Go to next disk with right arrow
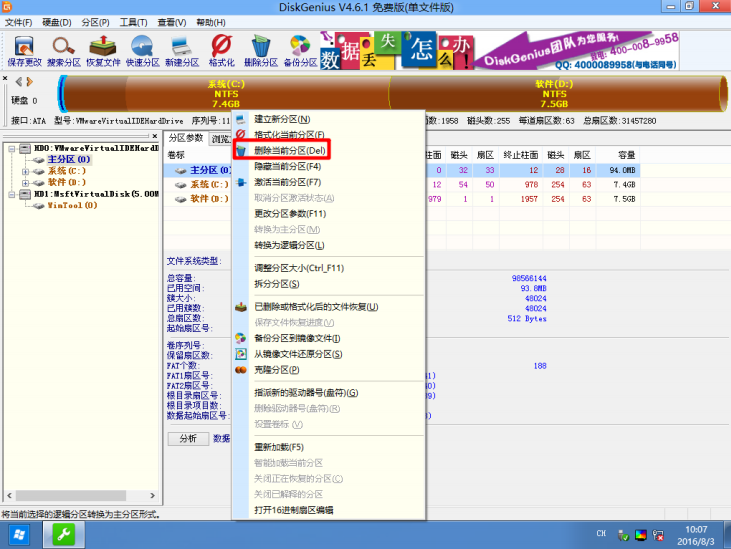 click(29, 82)
